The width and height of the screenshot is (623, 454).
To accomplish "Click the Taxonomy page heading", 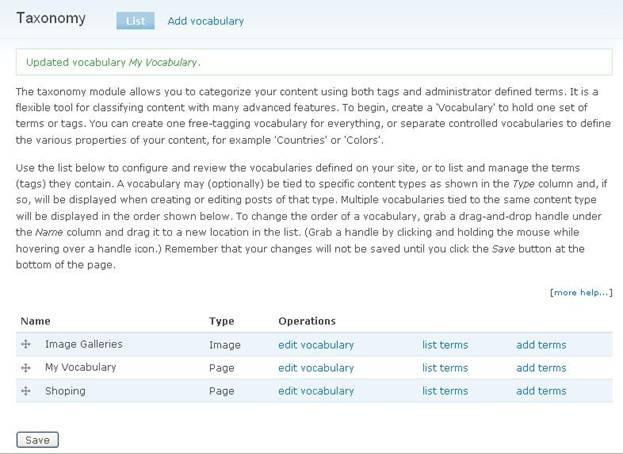I will point(51,18).
